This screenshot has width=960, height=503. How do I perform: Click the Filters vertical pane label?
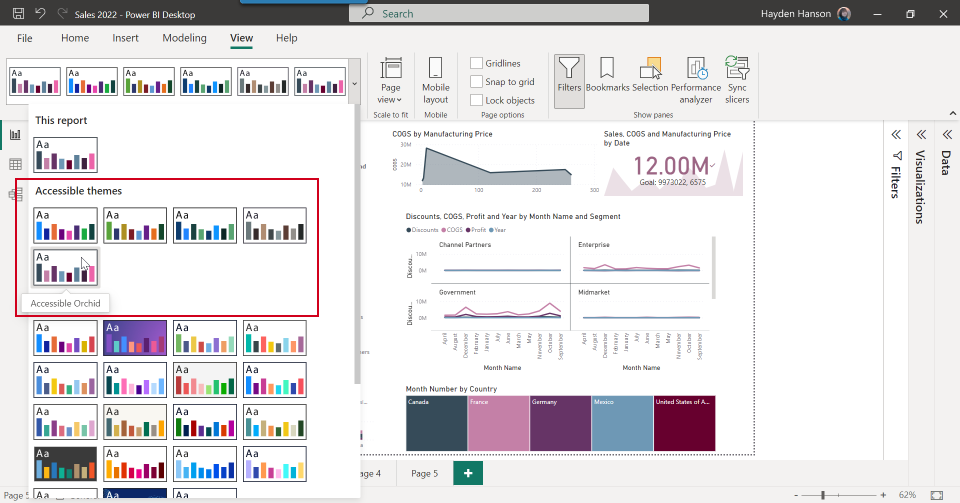pyautogui.click(x=896, y=182)
